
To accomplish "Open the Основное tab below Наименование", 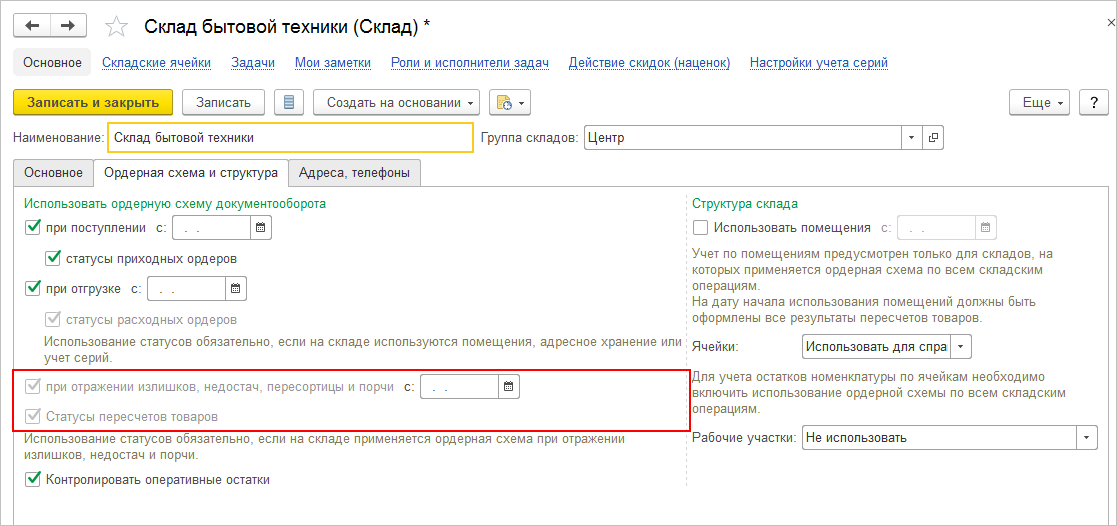I will (x=53, y=172).
